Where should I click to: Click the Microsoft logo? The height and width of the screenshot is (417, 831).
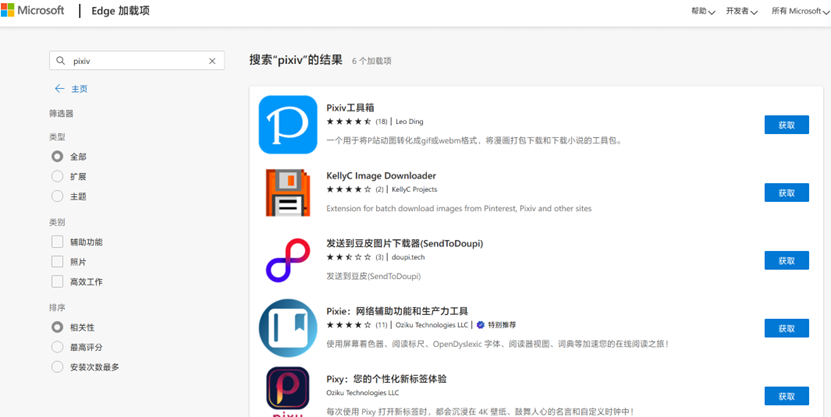[33, 10]
